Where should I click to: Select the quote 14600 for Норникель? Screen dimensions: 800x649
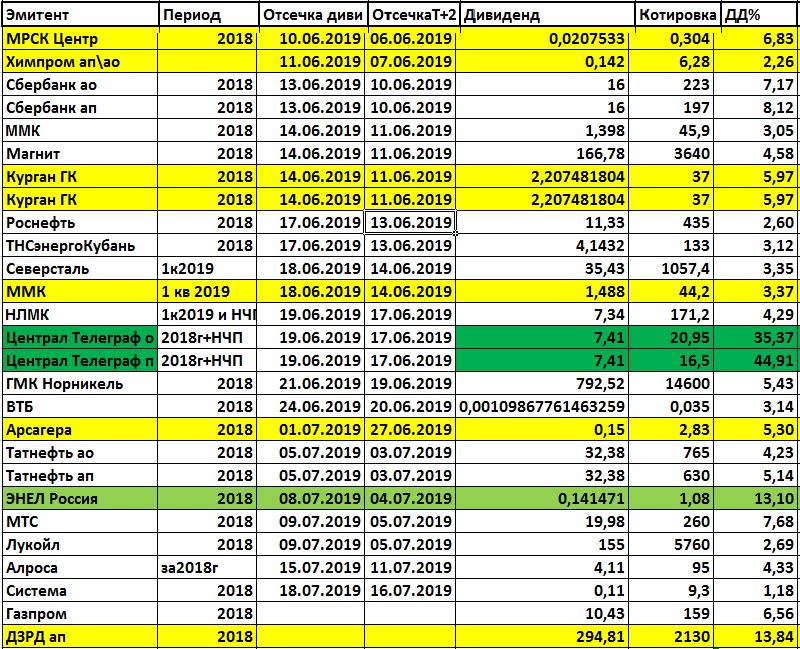(x=671, y=384)
